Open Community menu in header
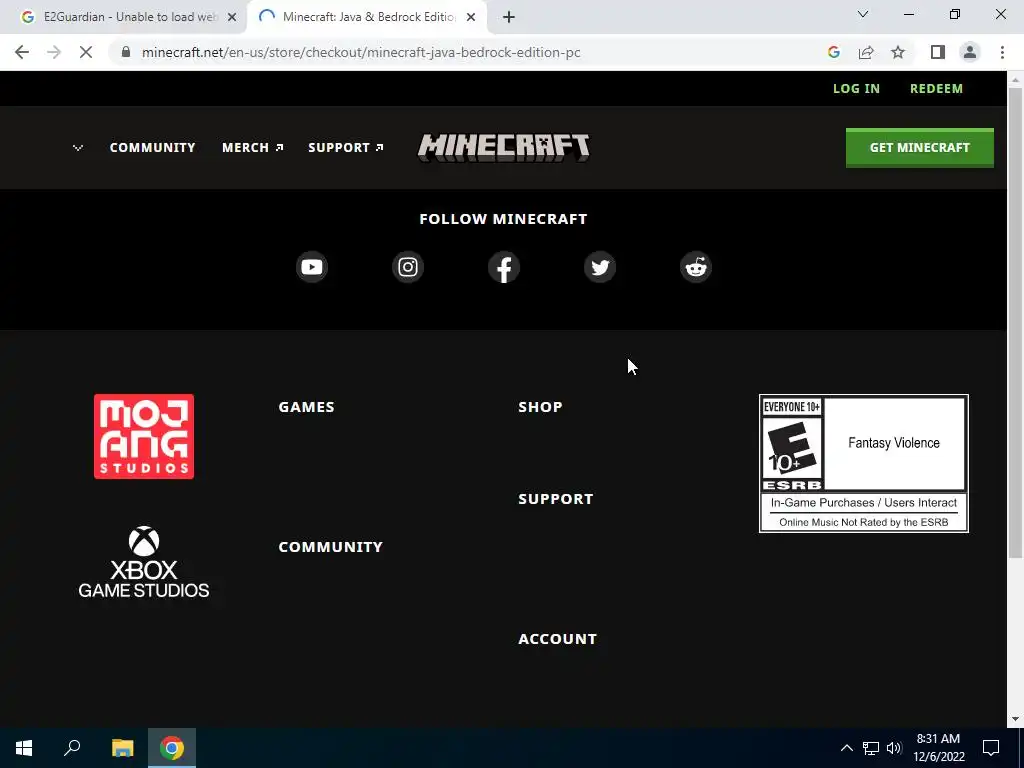The height and width of the screenshot is (768, 1024). click(x=152, y=148)
